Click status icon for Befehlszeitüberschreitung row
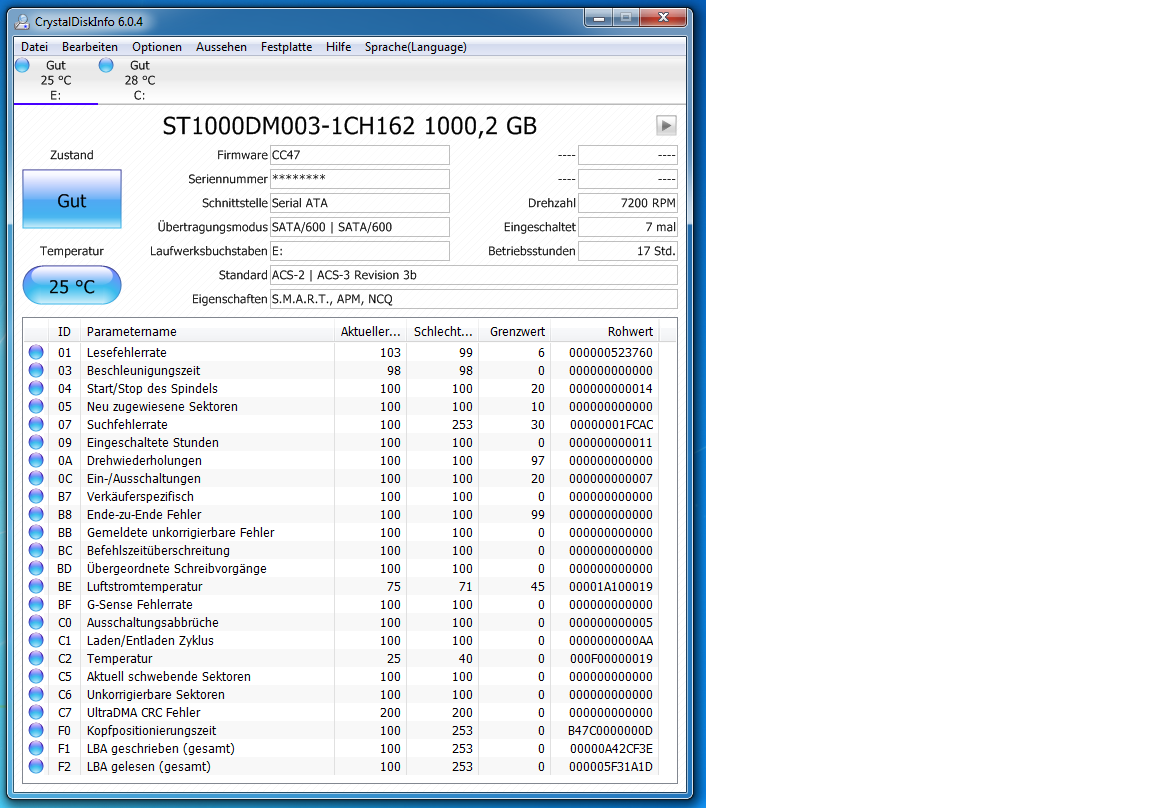 tap(36, 550)
